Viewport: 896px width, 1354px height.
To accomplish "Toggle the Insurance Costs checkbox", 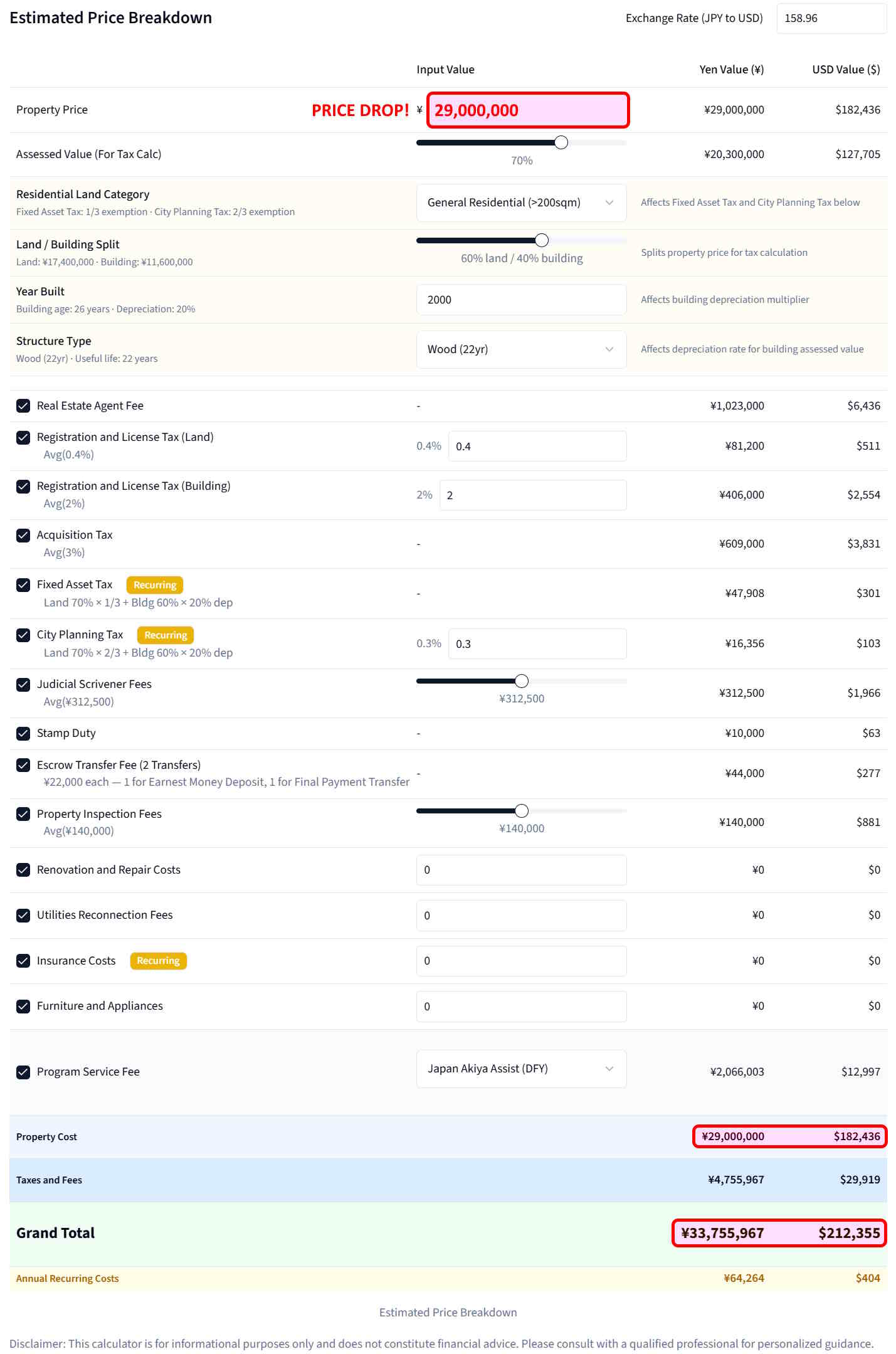I will [x=23, y=961].
